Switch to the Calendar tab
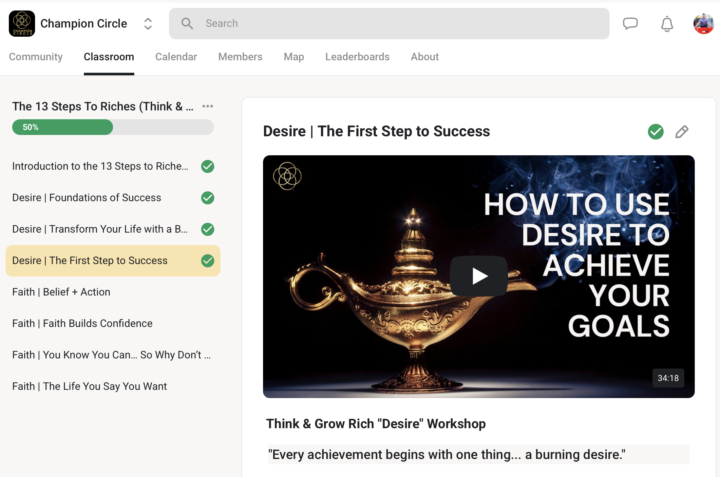Screen dimensions: 720x477 tap(176, 56)
